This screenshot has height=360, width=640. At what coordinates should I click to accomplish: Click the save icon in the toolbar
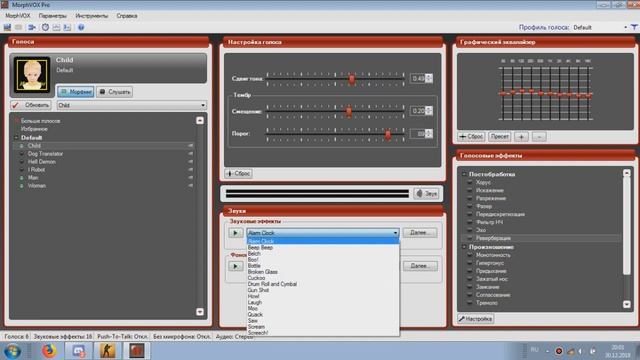pos(7,27)
